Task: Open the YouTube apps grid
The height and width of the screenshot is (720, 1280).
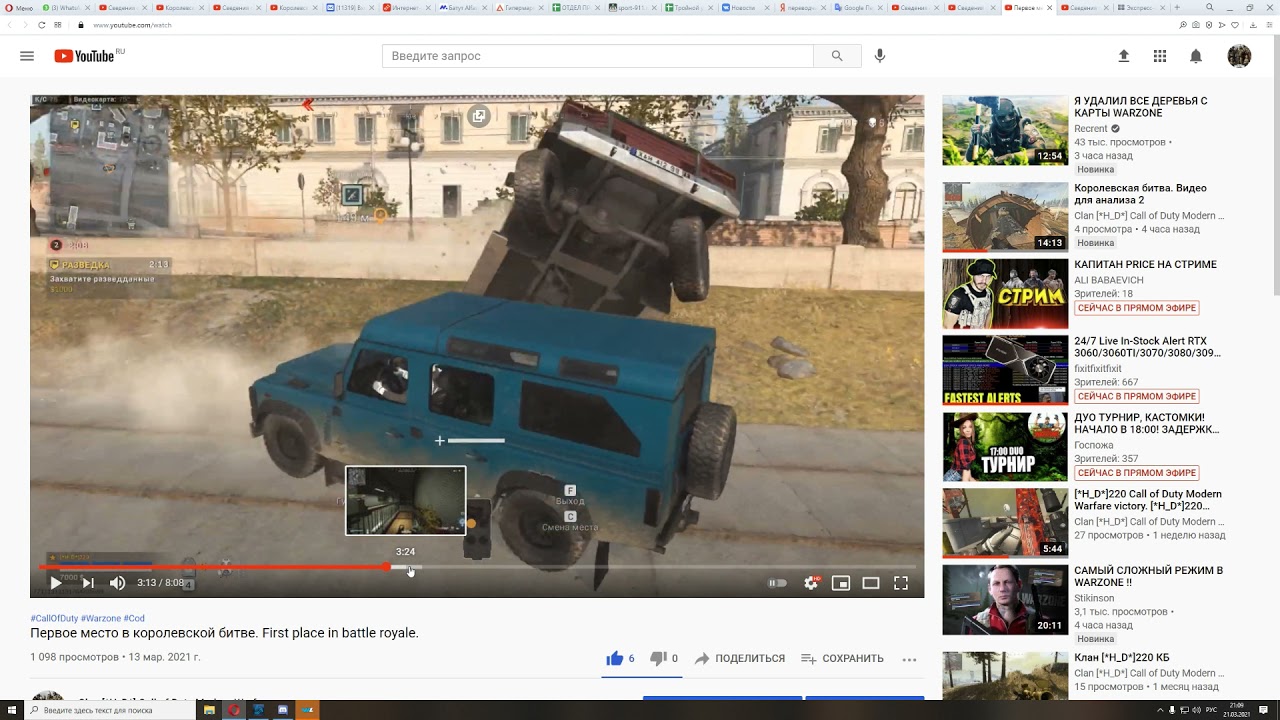Action: (1160, 56)
